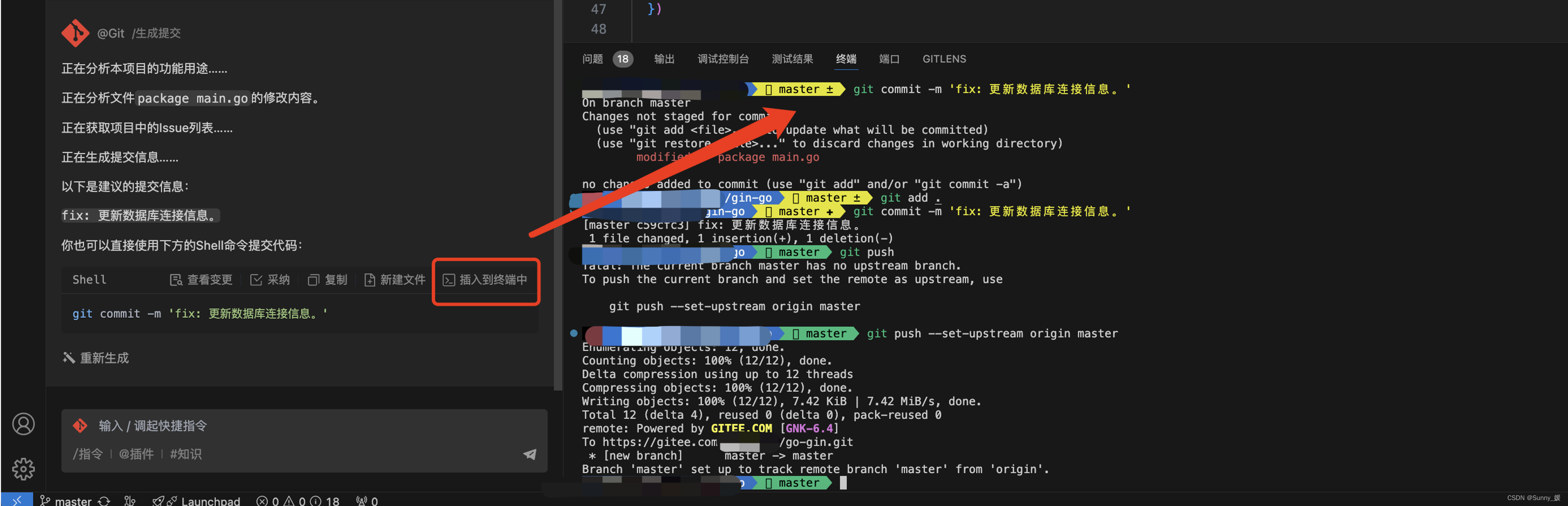
Task: Click 采纳 to accept the shell command
Action: pos(270,279)
